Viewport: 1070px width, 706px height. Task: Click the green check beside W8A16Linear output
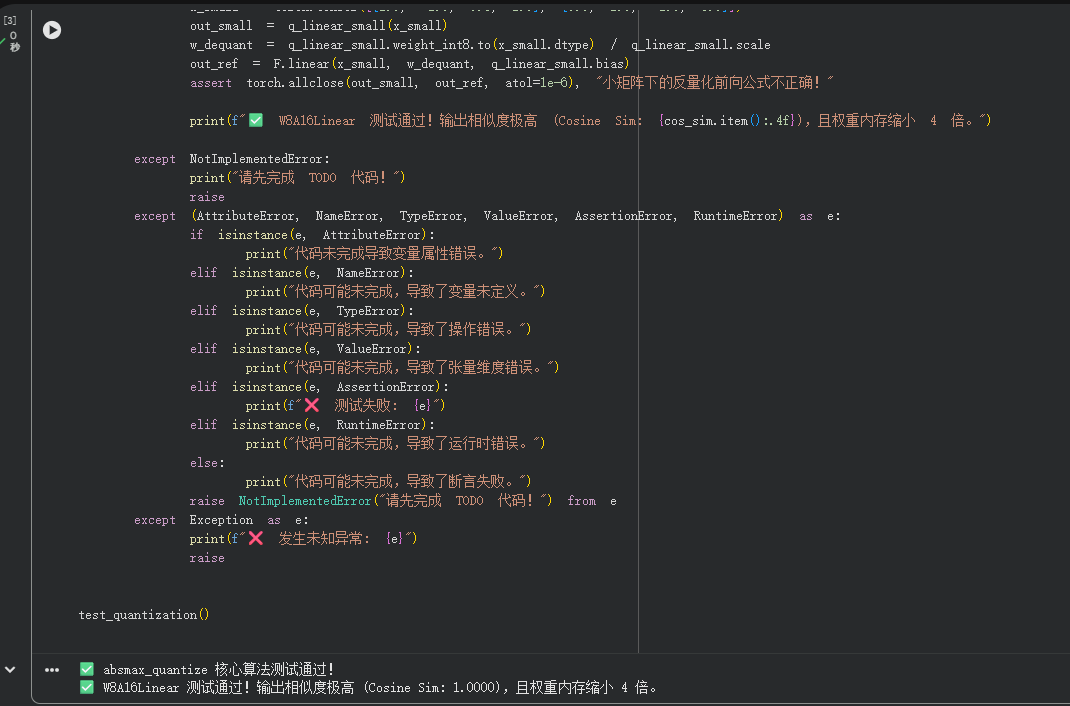(x=87, y=687)
